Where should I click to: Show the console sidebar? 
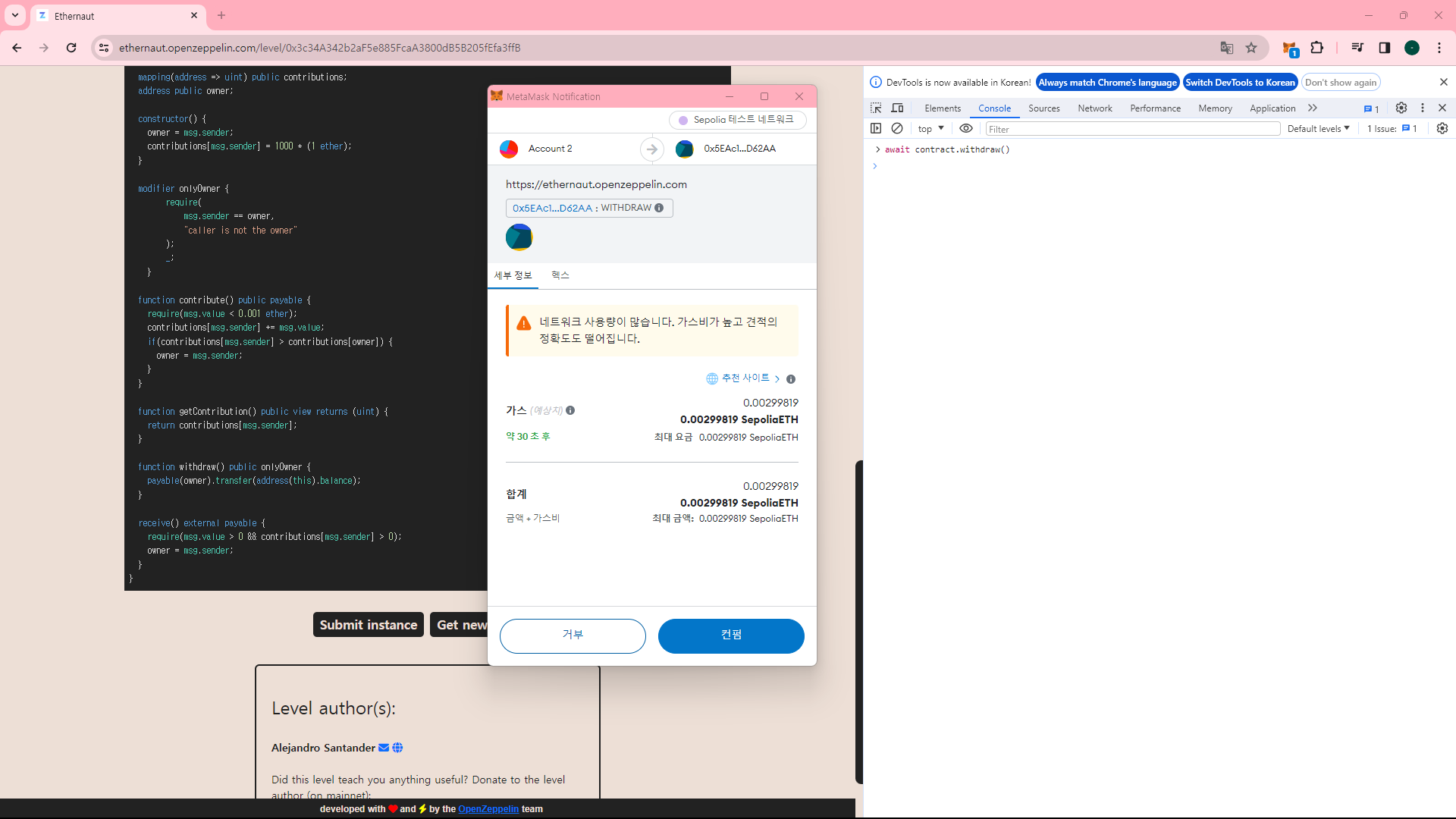[x=876, y=128]
